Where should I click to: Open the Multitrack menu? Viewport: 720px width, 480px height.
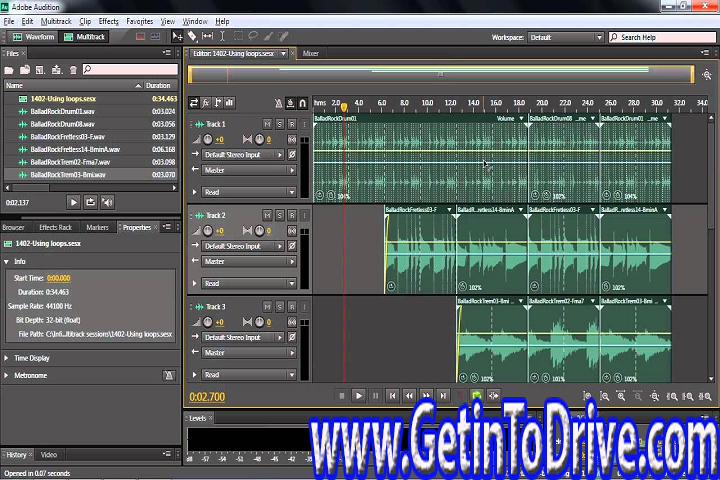[x=56, y=22]
